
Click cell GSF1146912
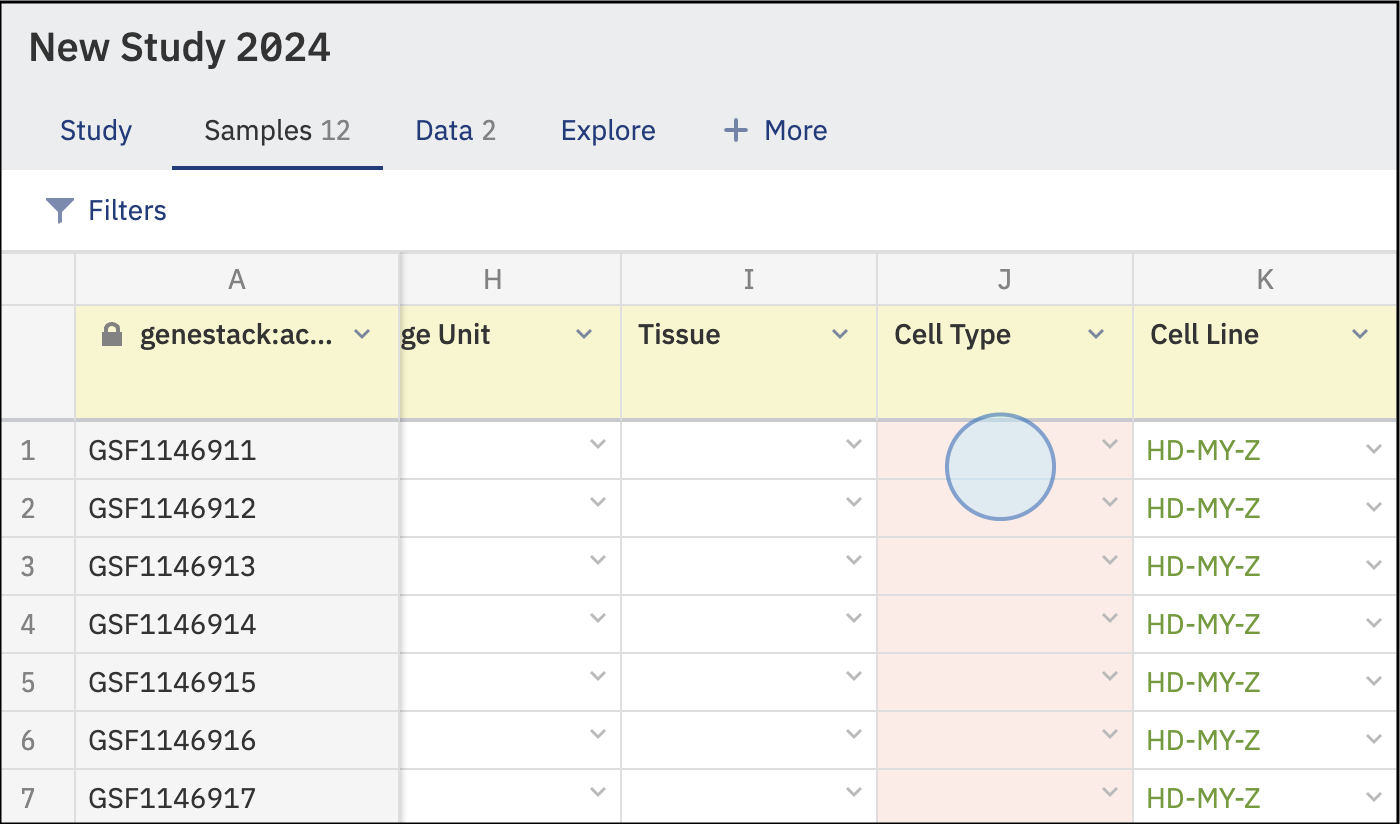(237, 508)
